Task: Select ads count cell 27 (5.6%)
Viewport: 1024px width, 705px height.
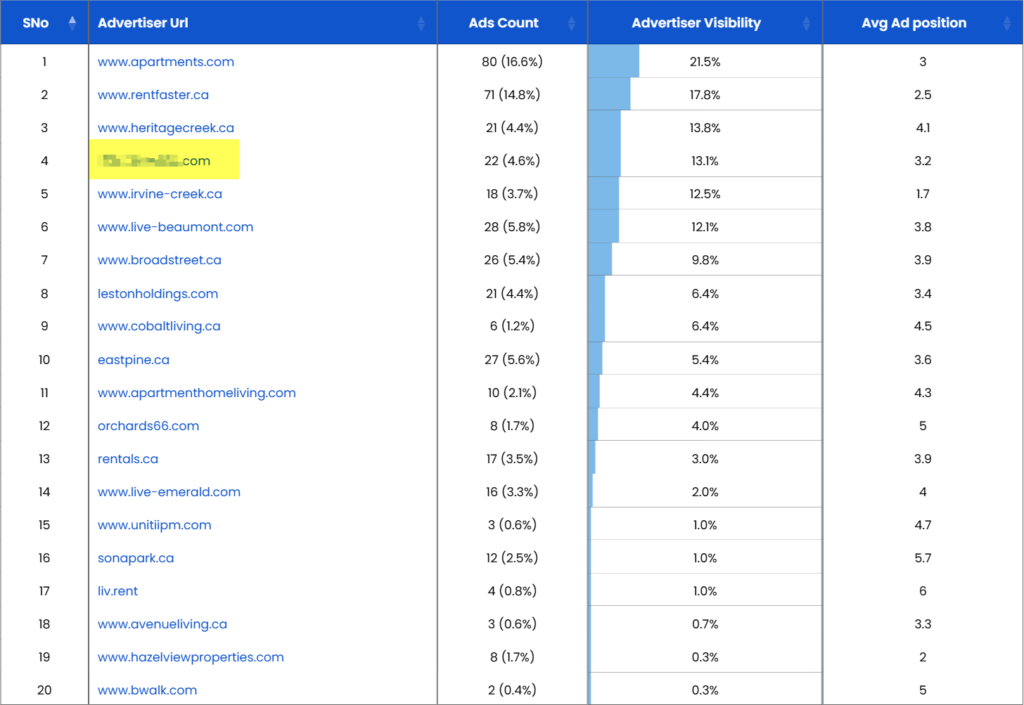Action: coord(512,360)
